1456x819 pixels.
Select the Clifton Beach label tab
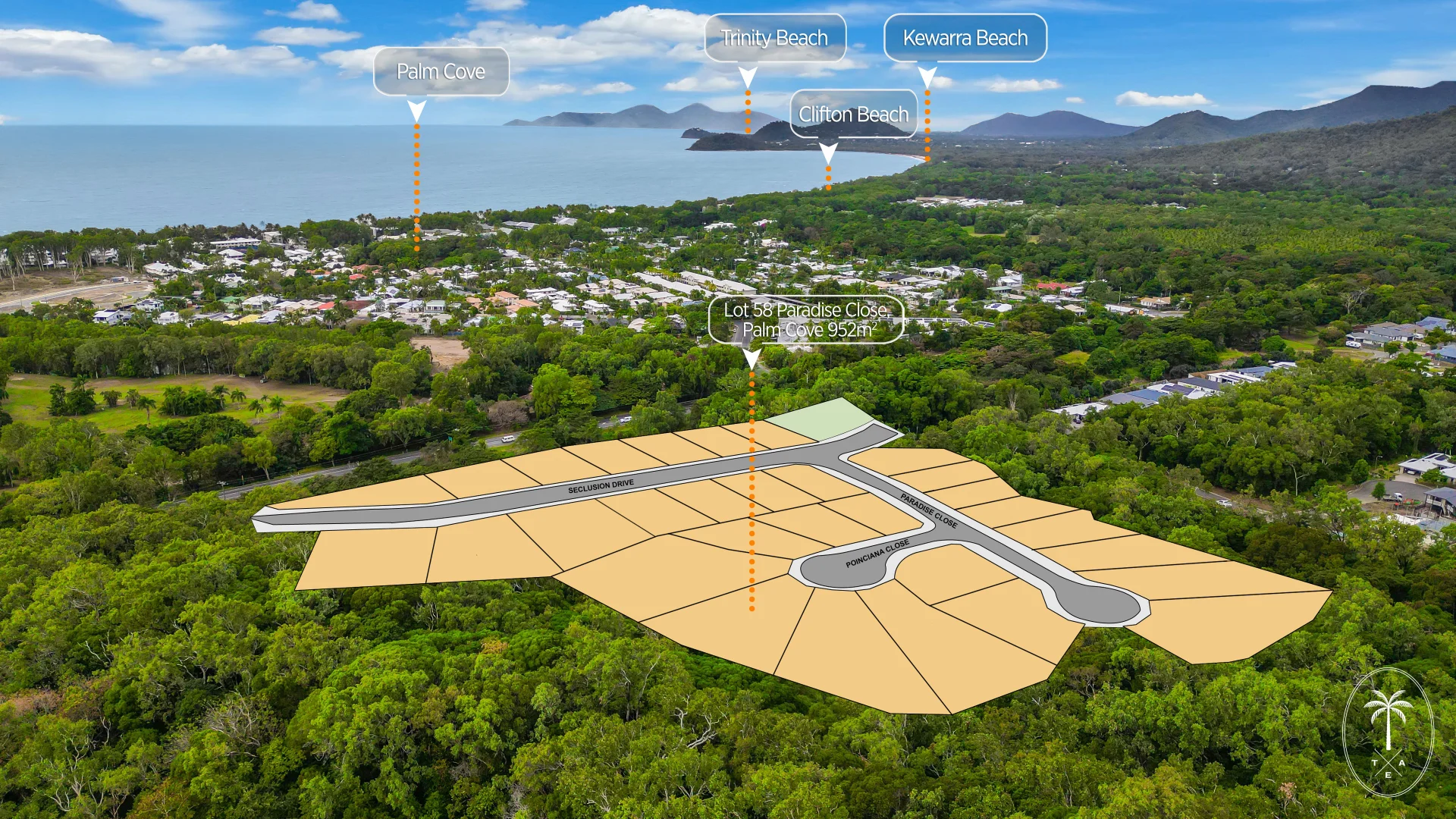tap(854, 114)
